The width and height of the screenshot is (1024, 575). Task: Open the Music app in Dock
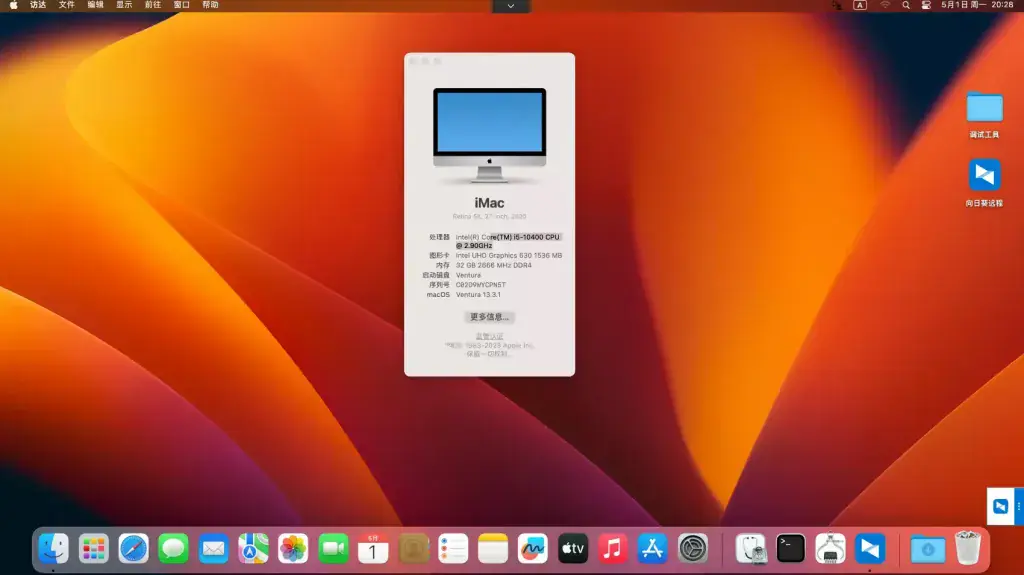click(x=613, y=548)
